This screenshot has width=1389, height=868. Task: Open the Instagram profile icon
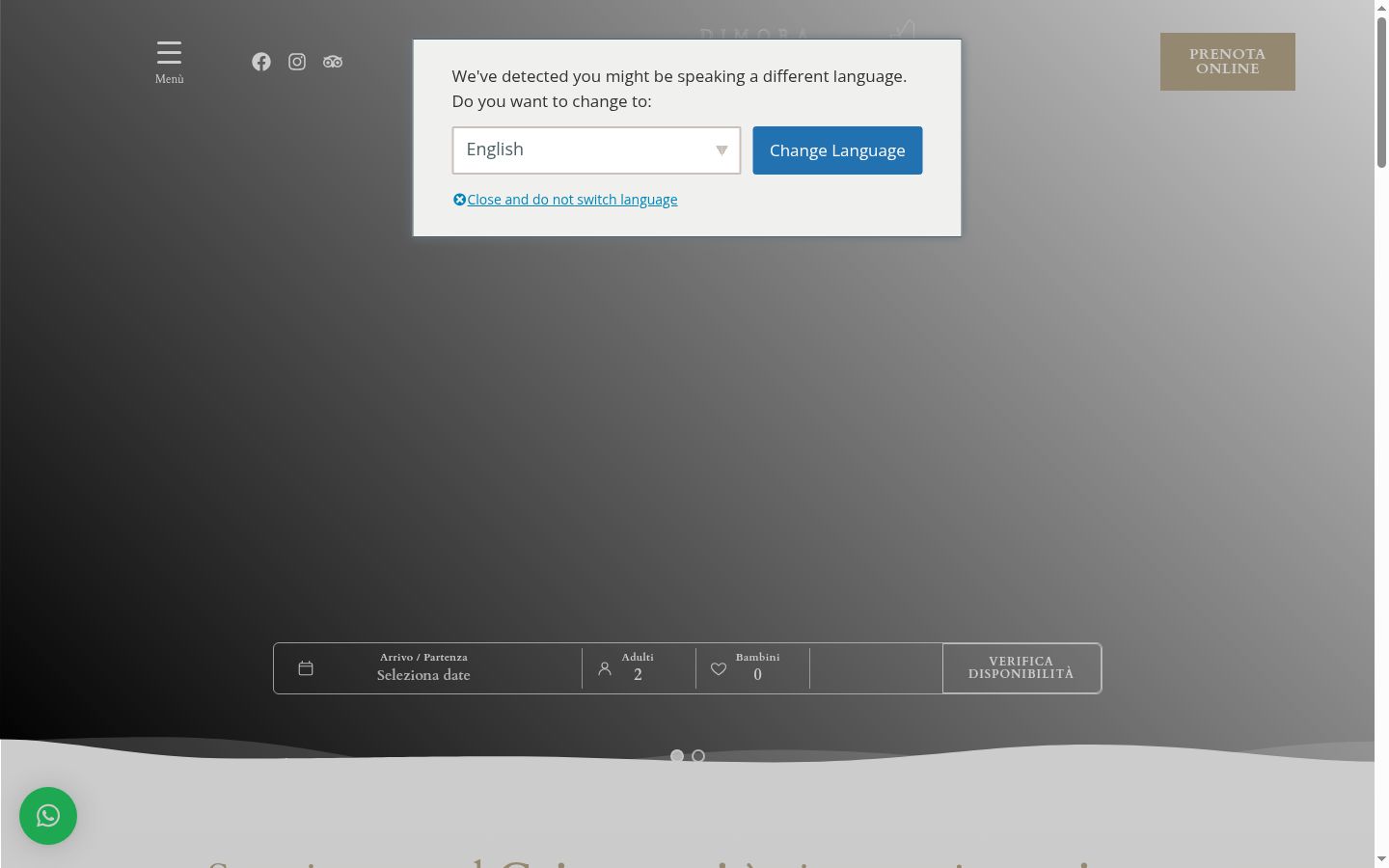coord(297,62)
